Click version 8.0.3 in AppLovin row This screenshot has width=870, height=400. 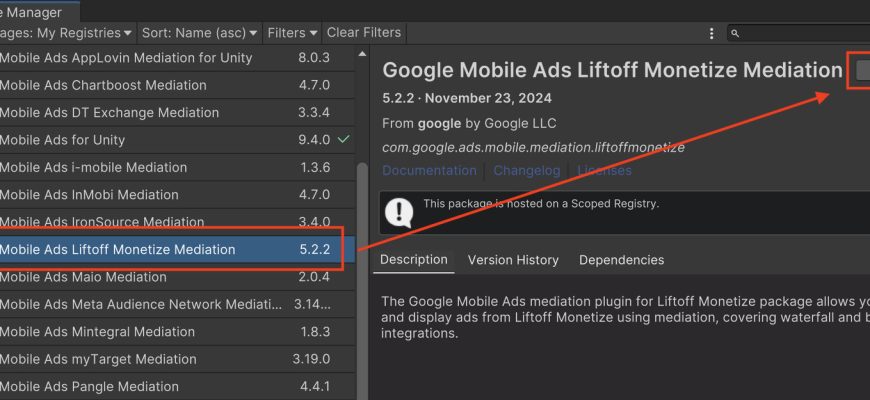(x=314, y=58)
